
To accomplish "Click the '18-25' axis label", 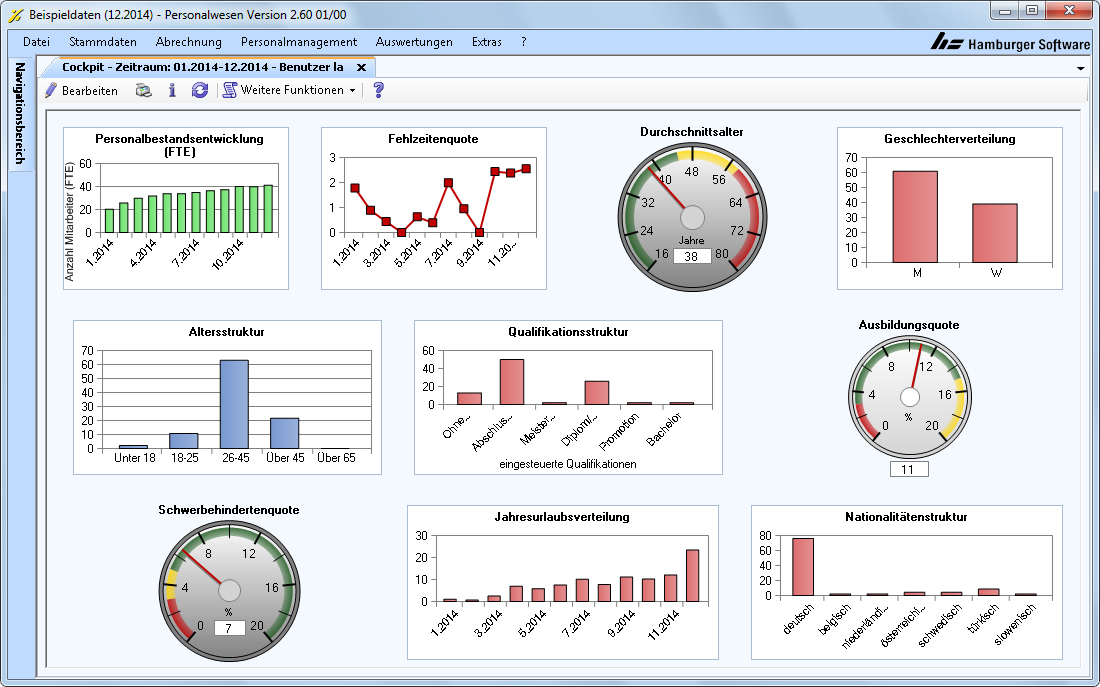I will pyautogui.click(x=185, y=458).
